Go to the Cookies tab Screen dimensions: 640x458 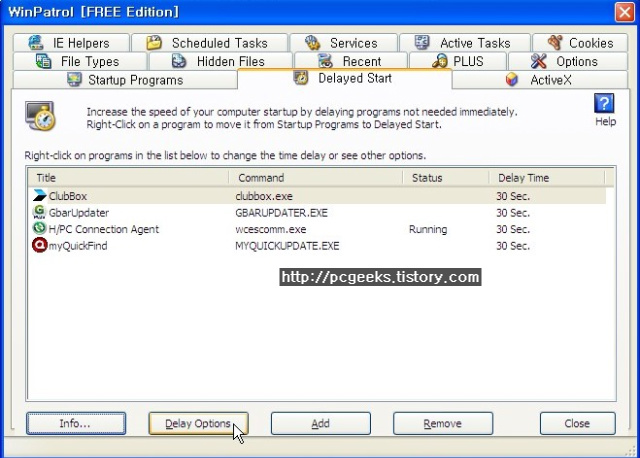tap(580, 42)
